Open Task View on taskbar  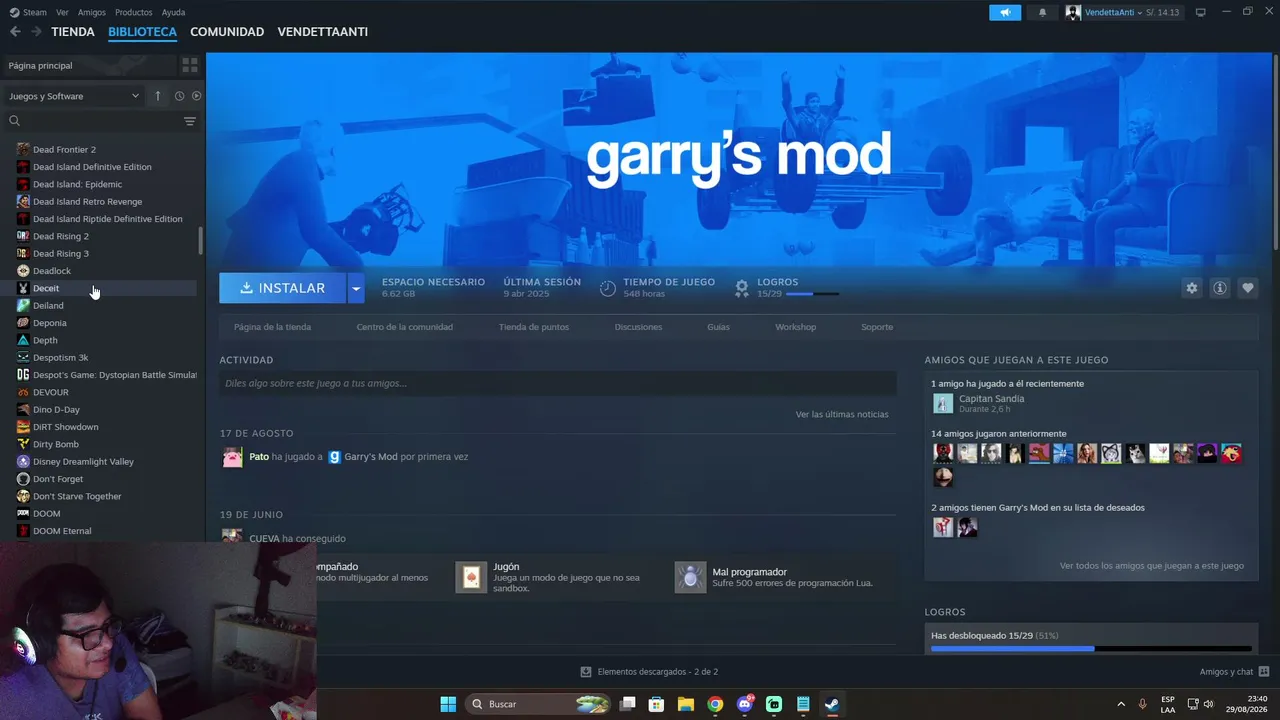coord(627,704)
